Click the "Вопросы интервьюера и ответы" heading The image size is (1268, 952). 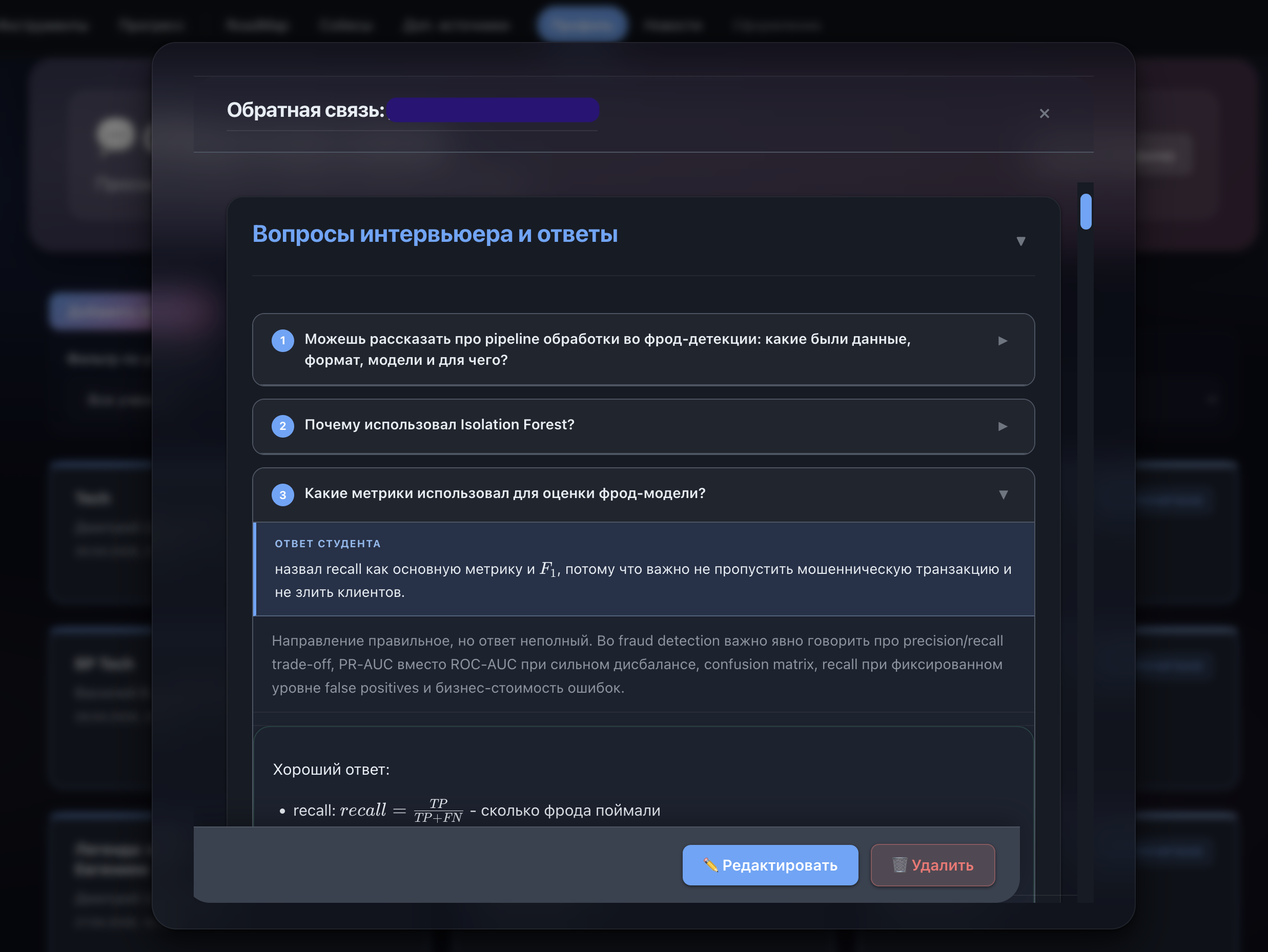coord(435,234)
